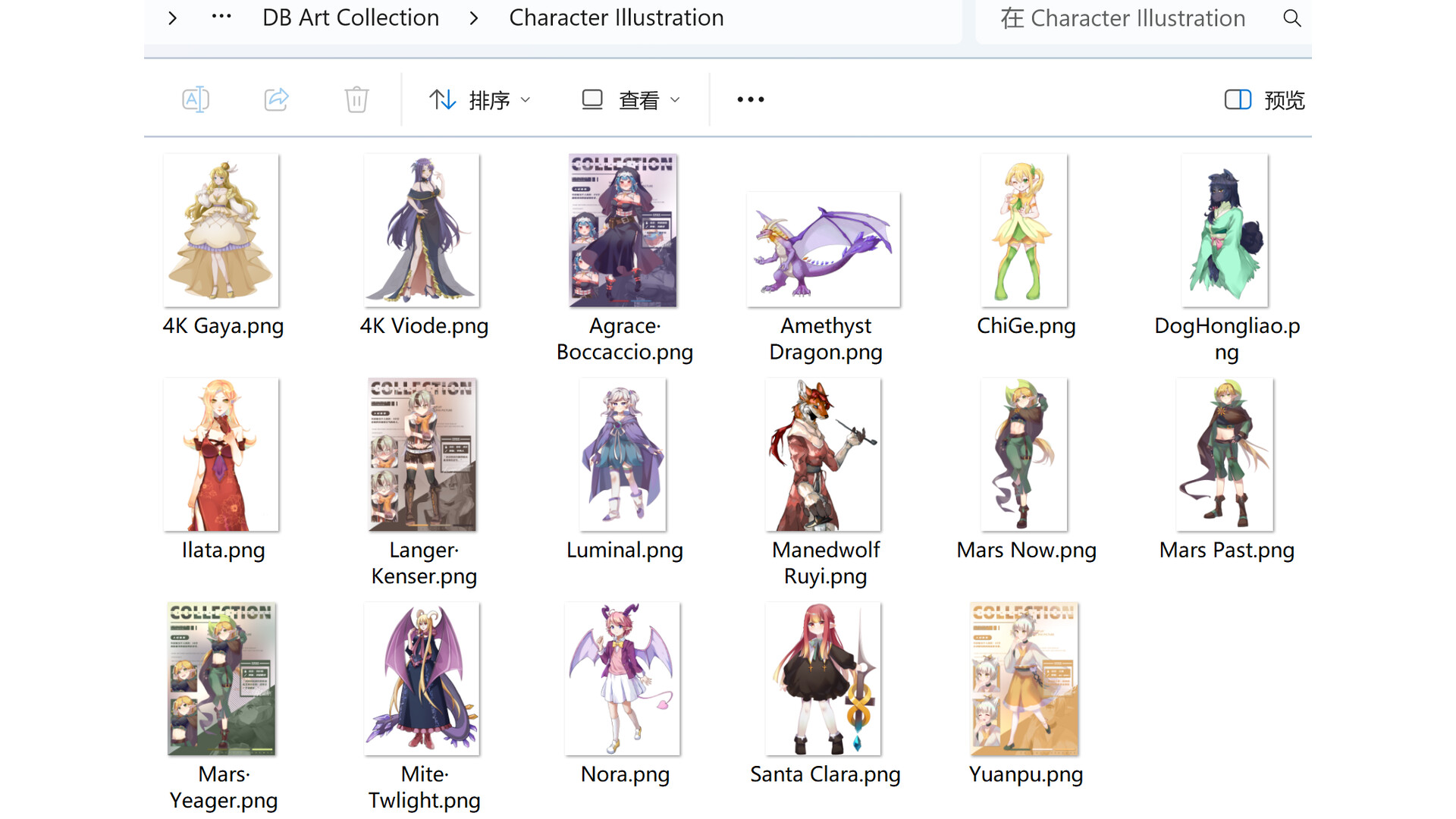Click the forward navigation arrow
The height and width of the screenshot is (819, 1456).
click(172, 17)
